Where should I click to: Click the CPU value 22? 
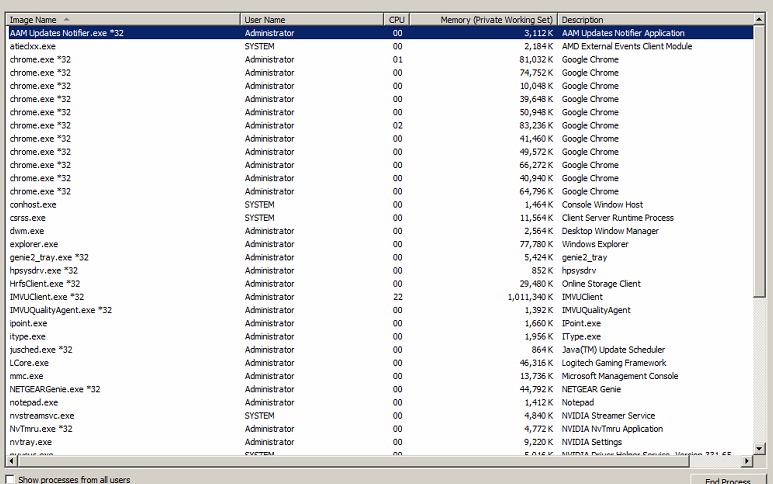click(x=398, y=297)
